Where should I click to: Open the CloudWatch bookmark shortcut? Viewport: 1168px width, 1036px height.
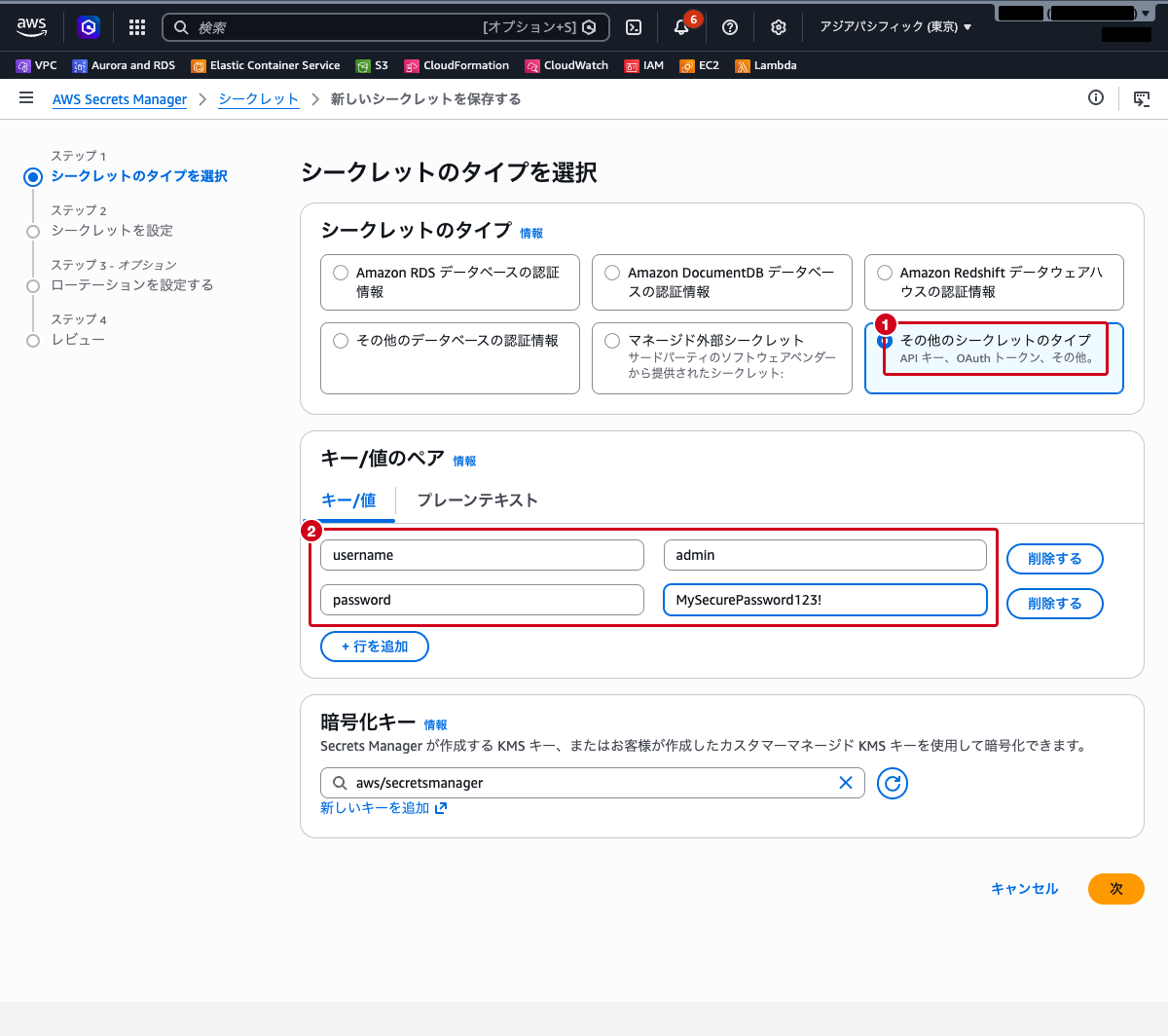[x=567, y=65]
